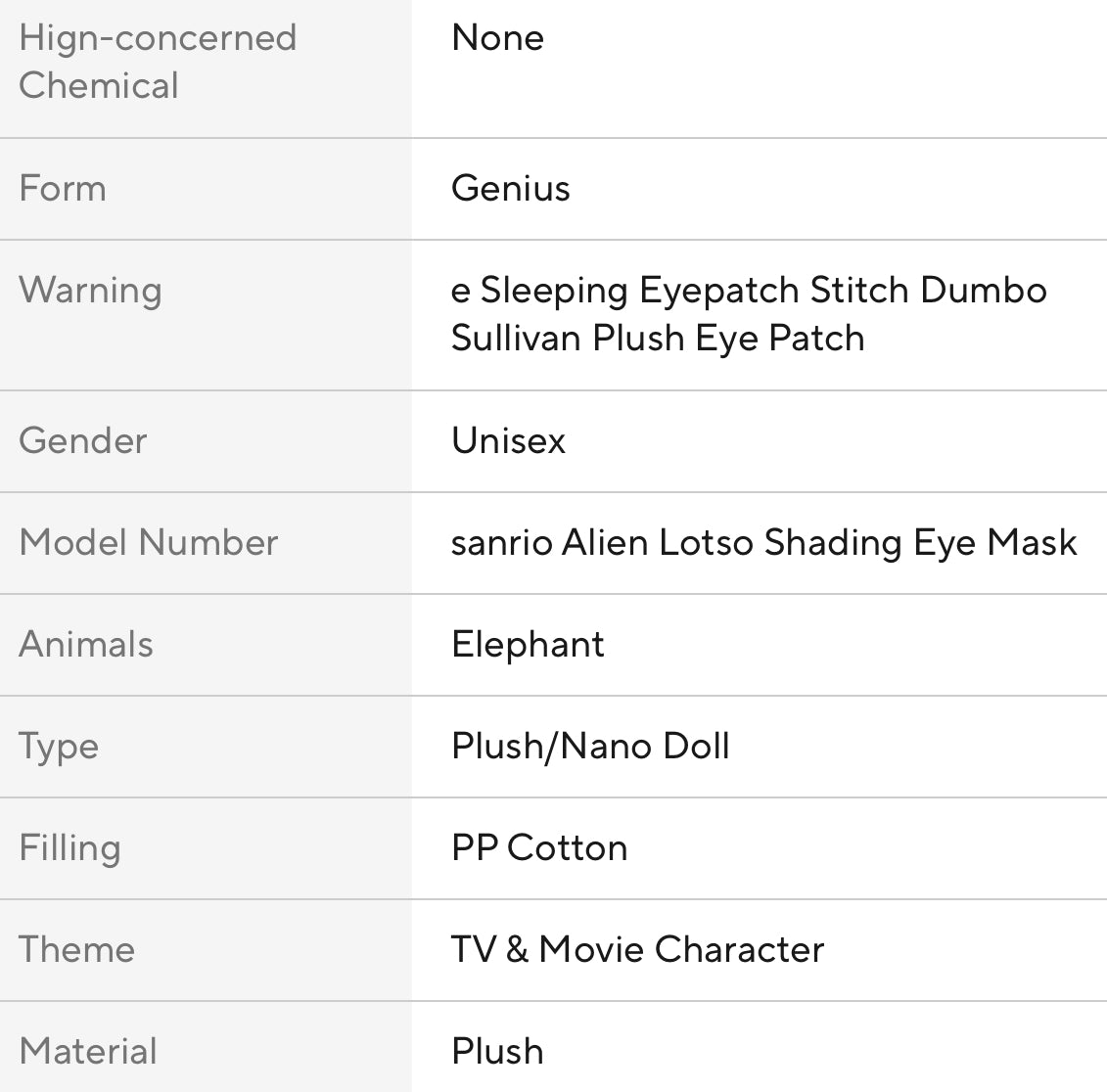
Task: Click the 'Form' attribute label
Action: point(63,188)
